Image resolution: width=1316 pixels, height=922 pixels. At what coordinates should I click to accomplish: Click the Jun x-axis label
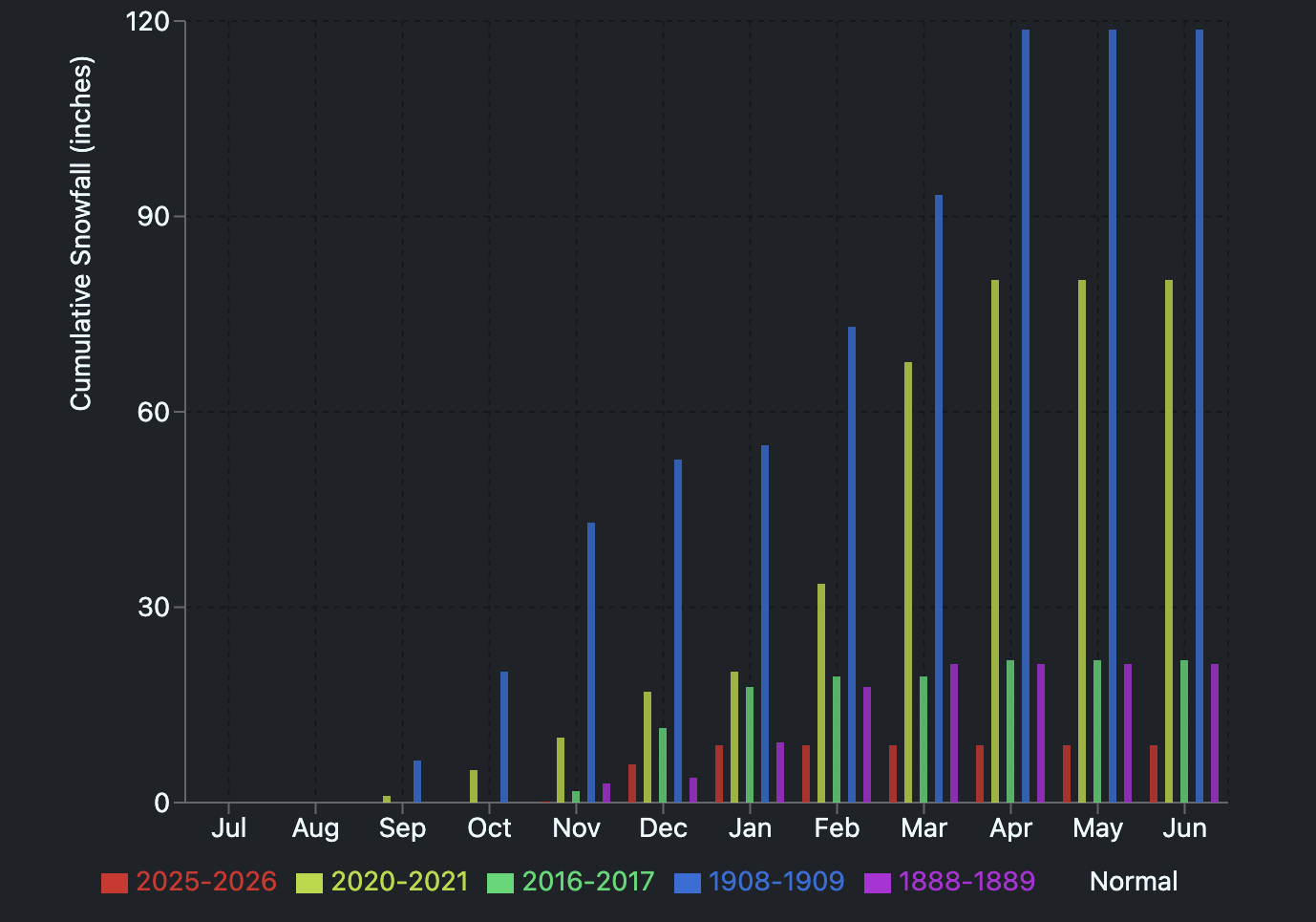(1185, 827)
